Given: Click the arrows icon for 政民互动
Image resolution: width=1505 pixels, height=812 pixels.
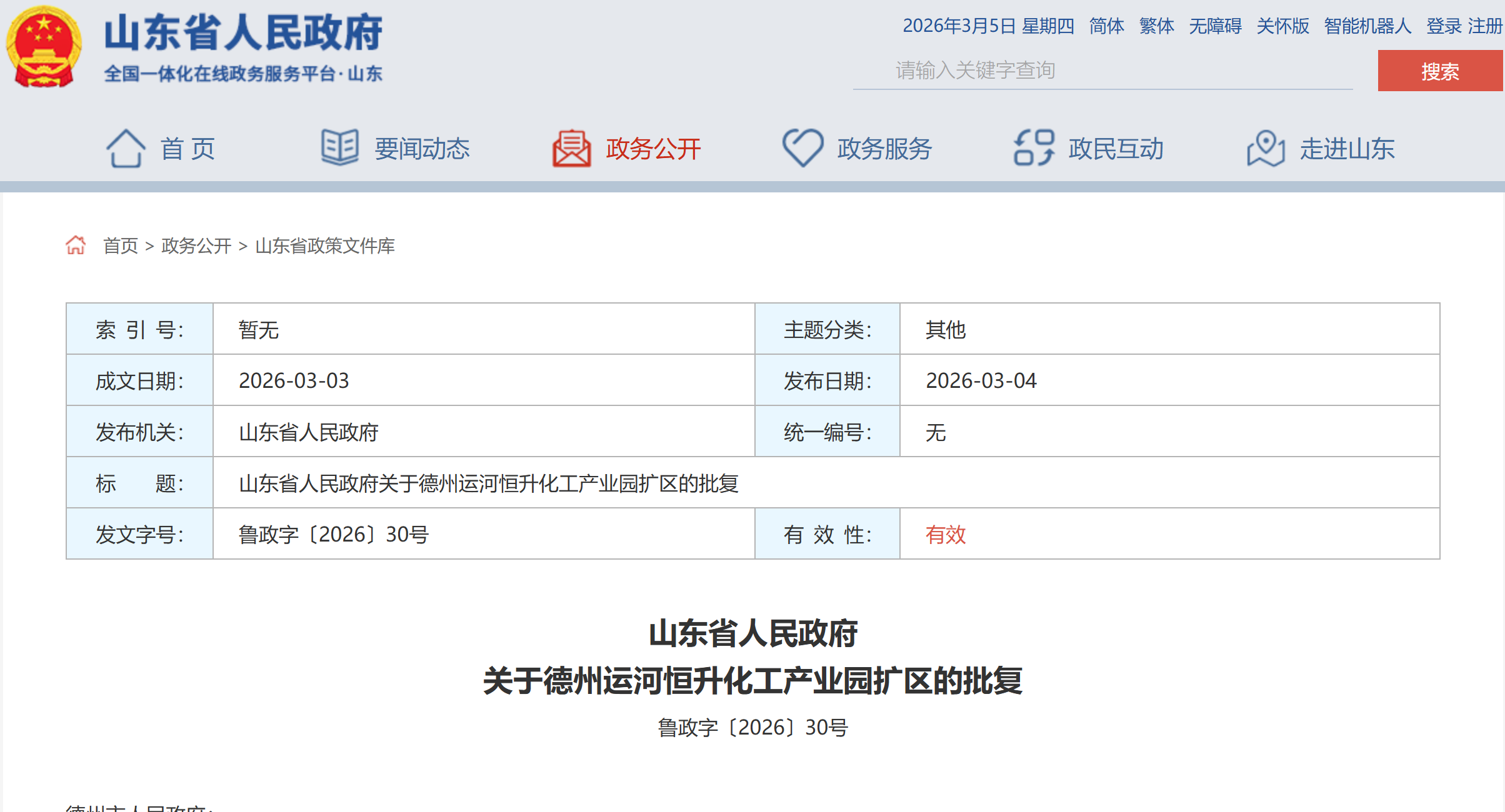Looking at the screenshot, I should [1034, 148].
